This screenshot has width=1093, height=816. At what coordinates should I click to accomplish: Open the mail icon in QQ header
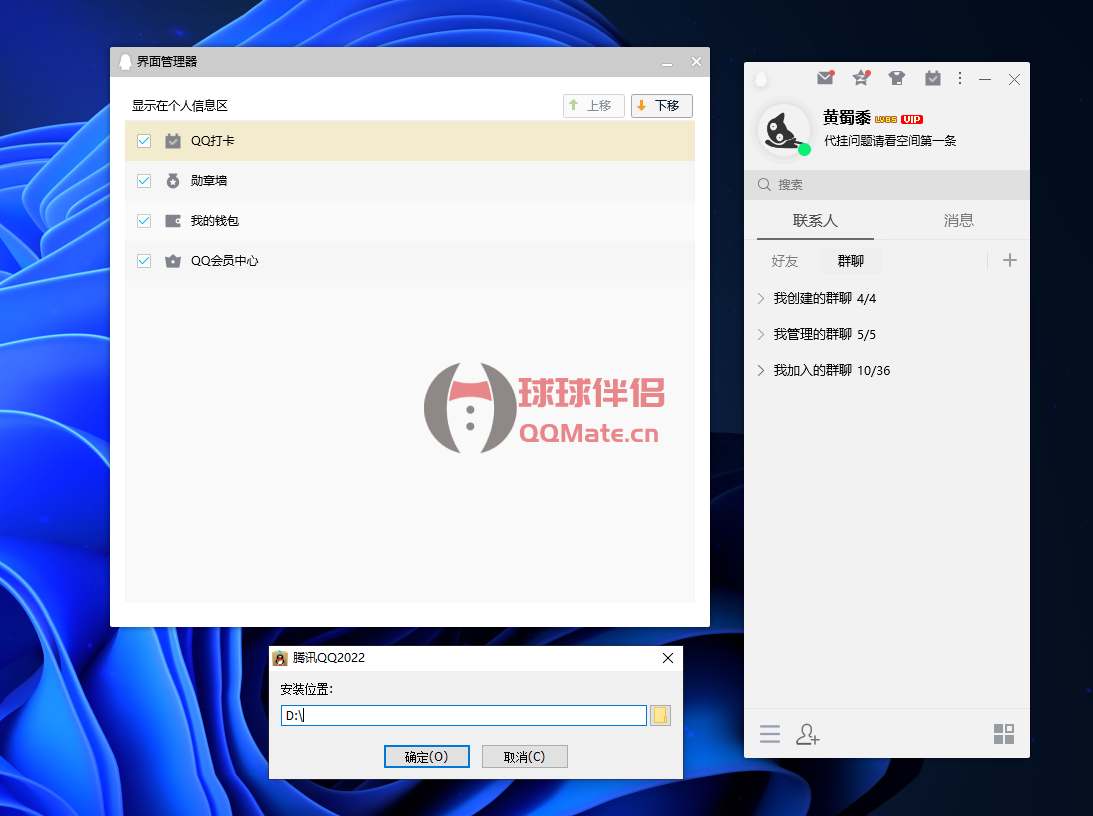[x=825, y=78]
